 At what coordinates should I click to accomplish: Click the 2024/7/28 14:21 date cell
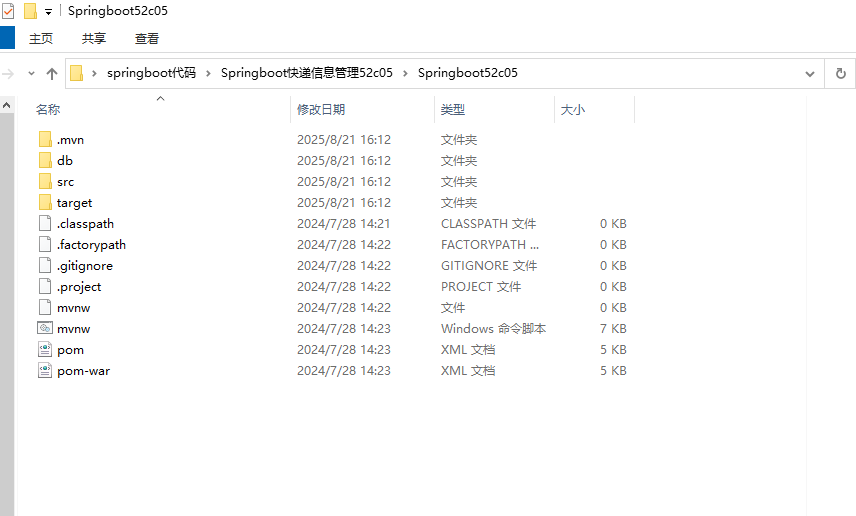(344, 224)
